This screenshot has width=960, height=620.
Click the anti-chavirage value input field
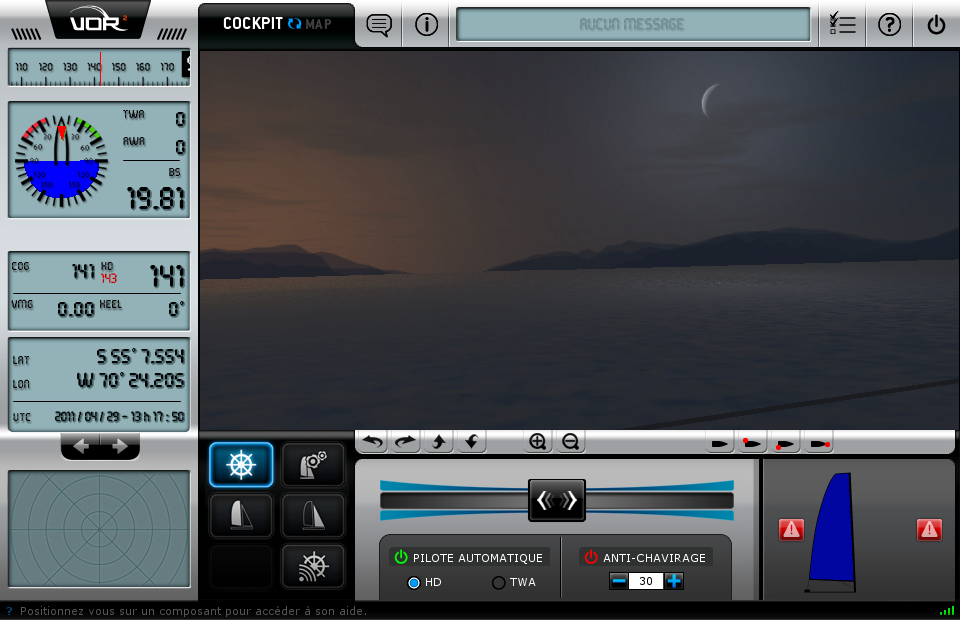(646, 581)
